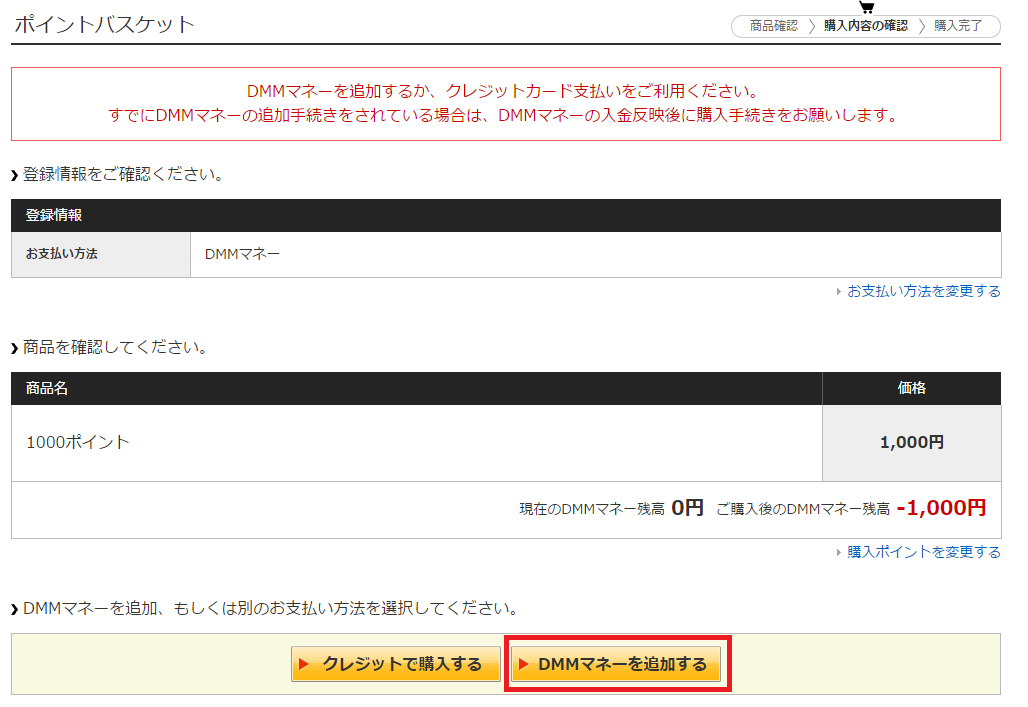Click the red DMMマネー warning message box
The image size is (1028, 707).
(x=505, y=104)
